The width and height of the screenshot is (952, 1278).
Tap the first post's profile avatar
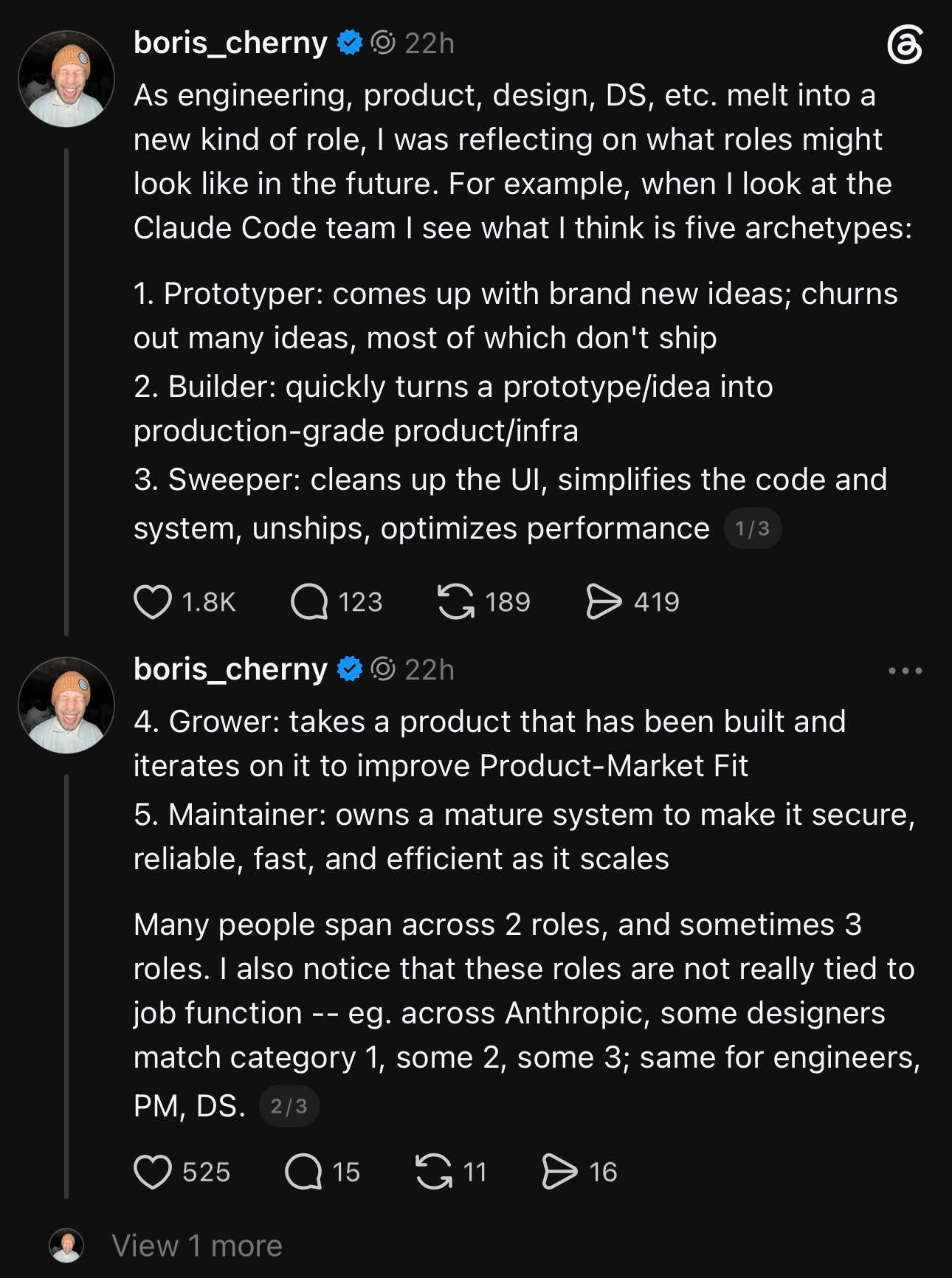click(x=66, y=79)
